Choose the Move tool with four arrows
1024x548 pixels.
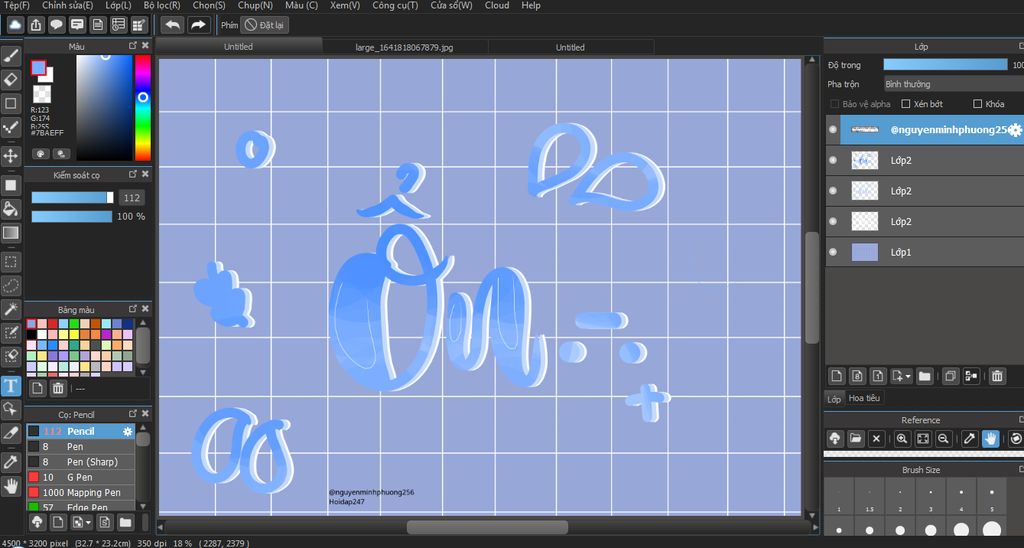(10, 155)
